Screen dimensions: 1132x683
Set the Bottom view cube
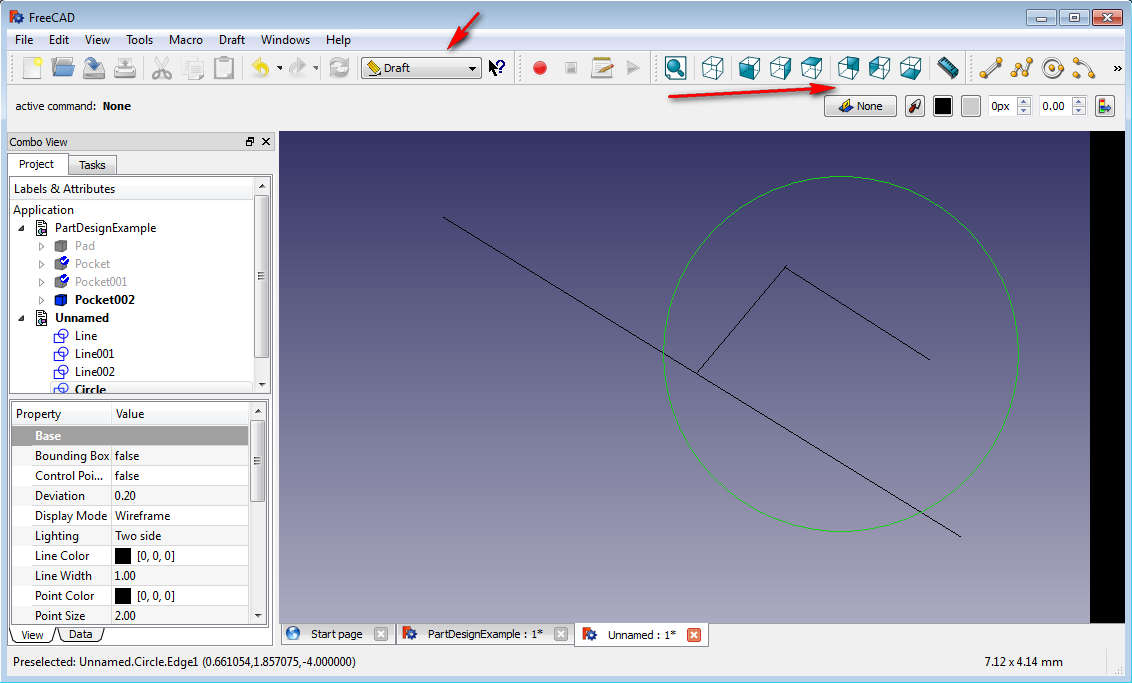[910, 68]
